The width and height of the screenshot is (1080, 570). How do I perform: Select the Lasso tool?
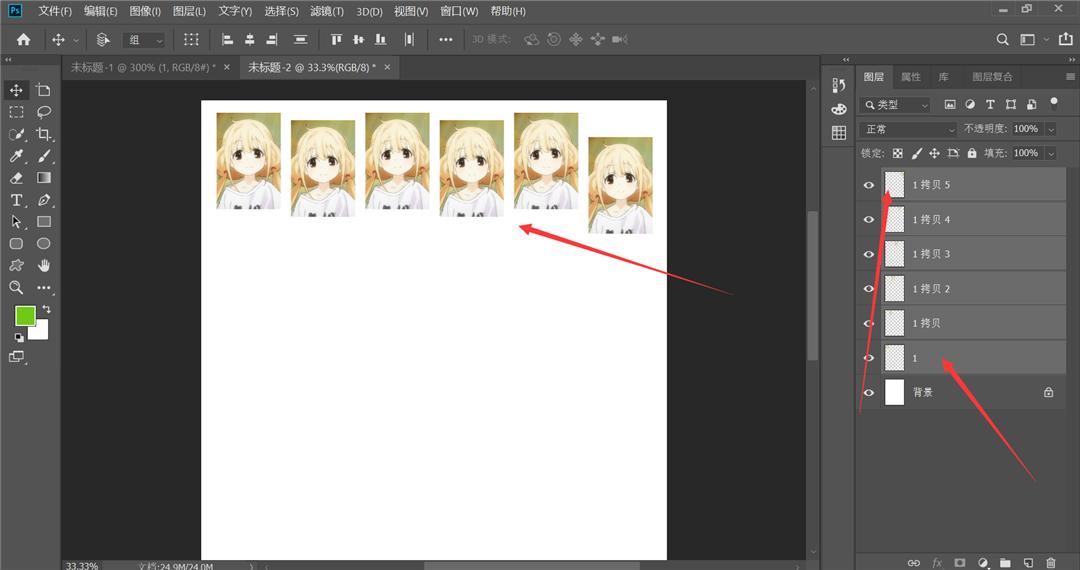(44, 112)
